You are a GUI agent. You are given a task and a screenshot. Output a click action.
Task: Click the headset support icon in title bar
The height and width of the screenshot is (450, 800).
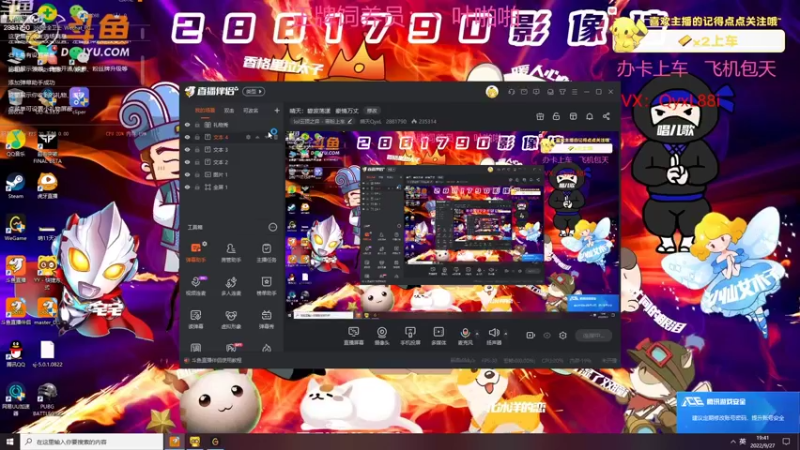pos(511,92)
